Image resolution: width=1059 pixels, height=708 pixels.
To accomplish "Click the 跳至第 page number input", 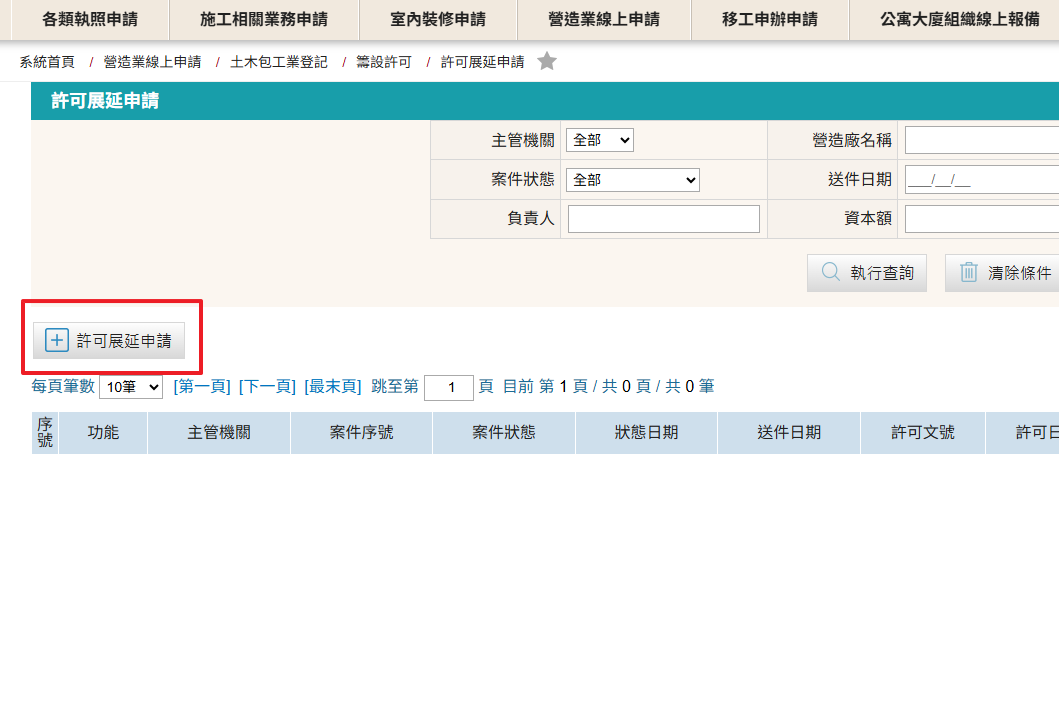I will [x=449, y=388].
